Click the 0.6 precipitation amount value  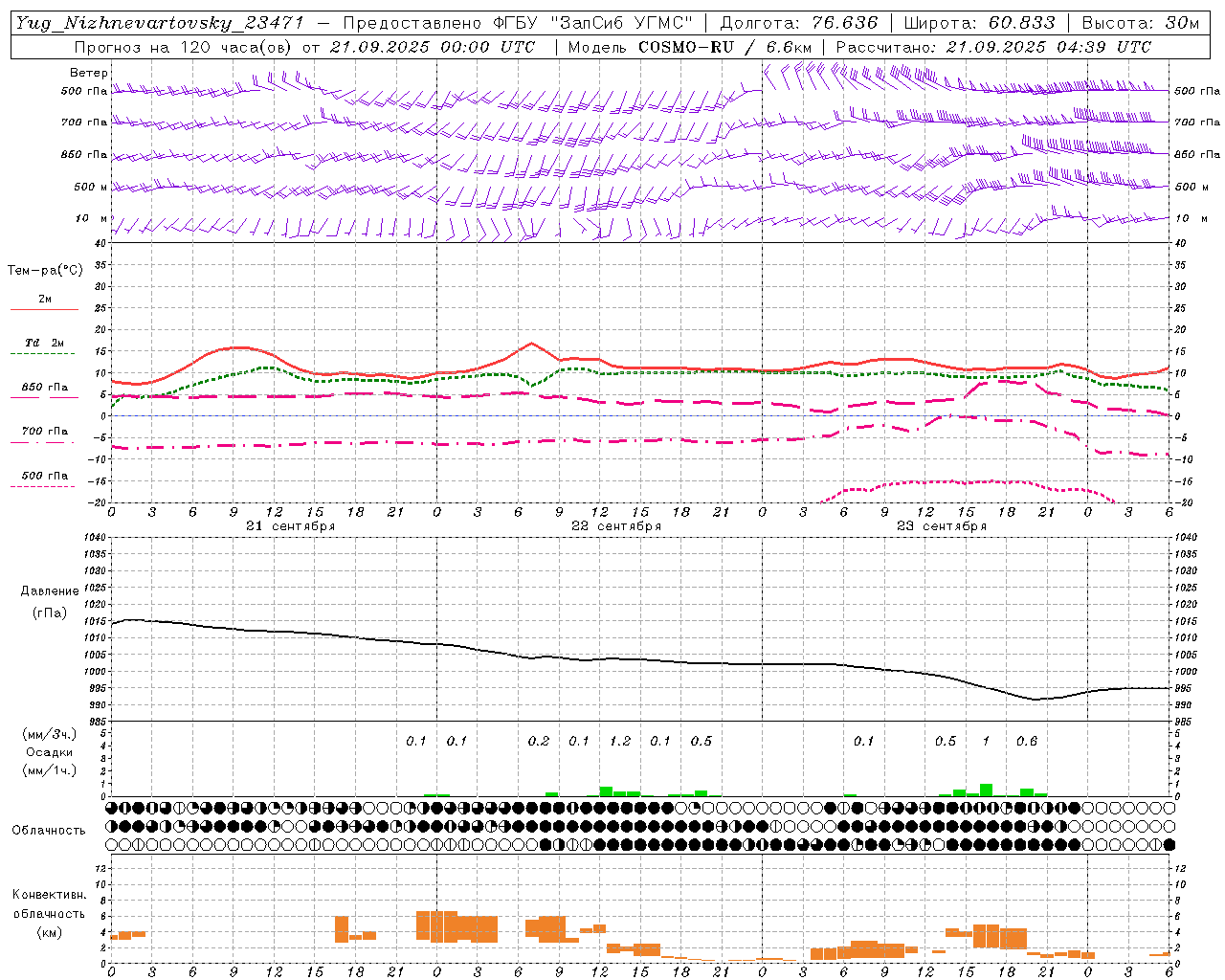click(x=1027, y=741)
